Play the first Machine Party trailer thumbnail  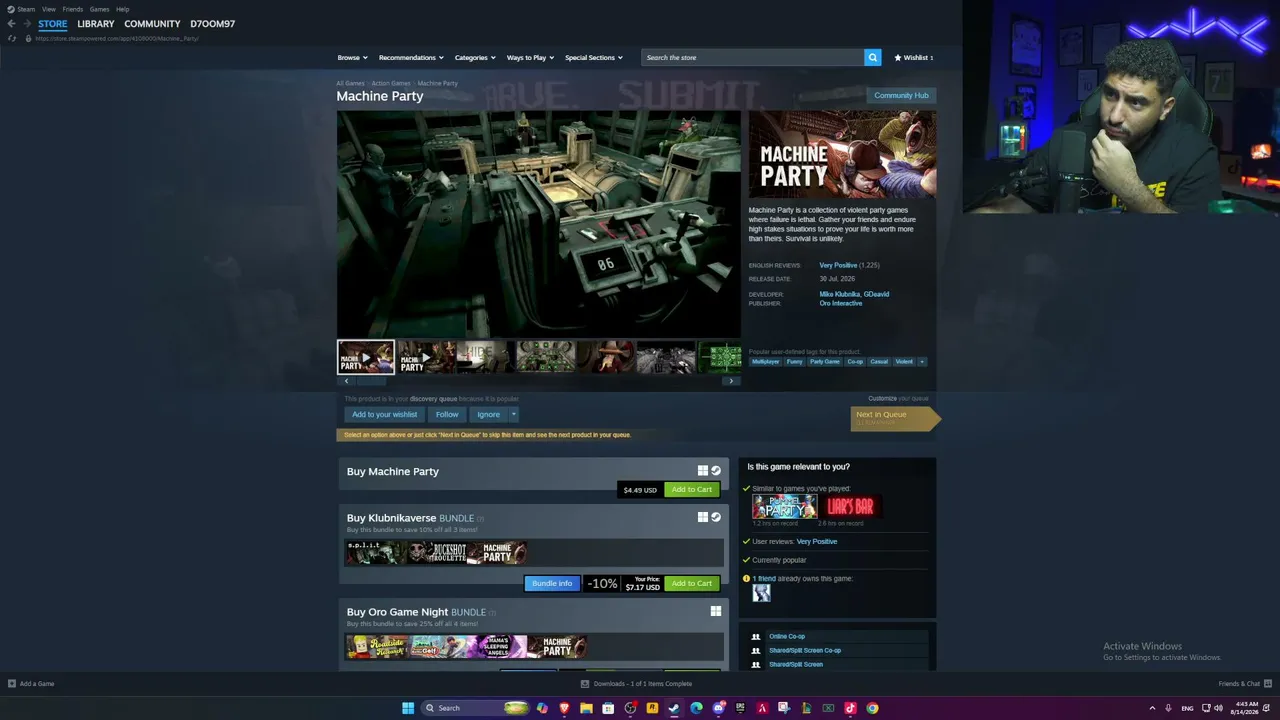[366, 357]
